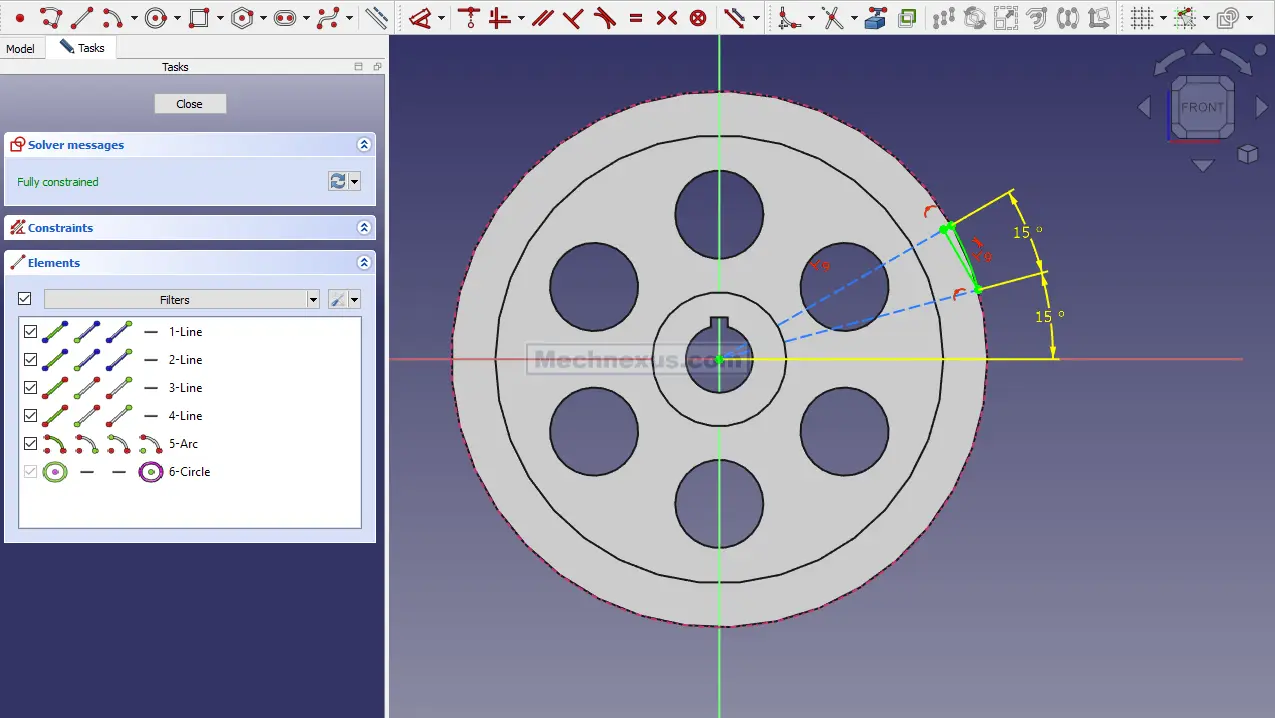
Task: Collapse the Solver messages section
Action: click(364, 145)
